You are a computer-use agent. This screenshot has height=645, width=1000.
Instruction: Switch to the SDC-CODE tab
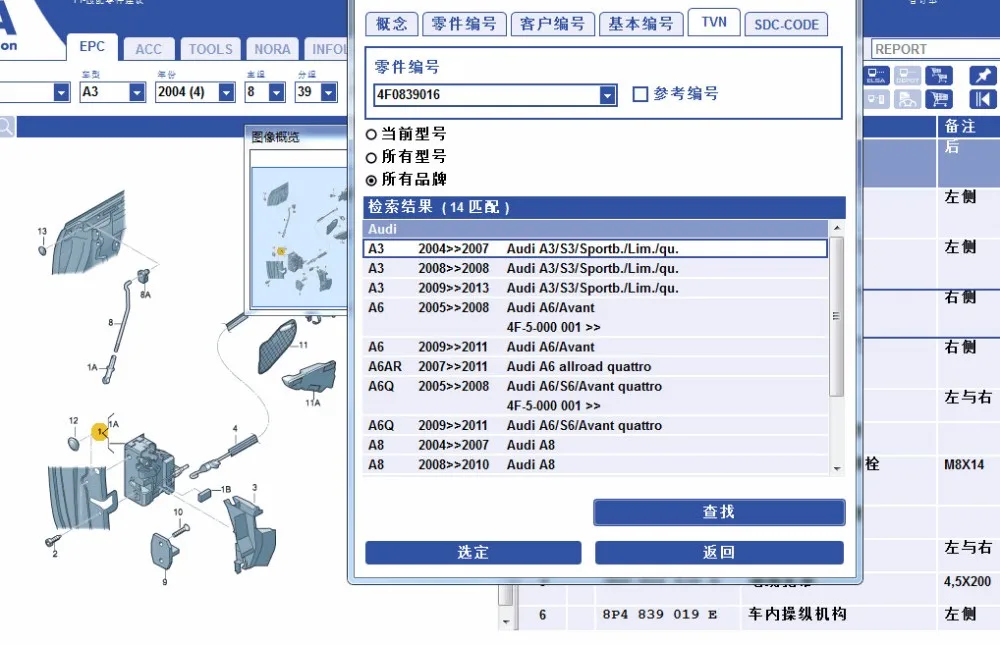click(x=786, y=25)
